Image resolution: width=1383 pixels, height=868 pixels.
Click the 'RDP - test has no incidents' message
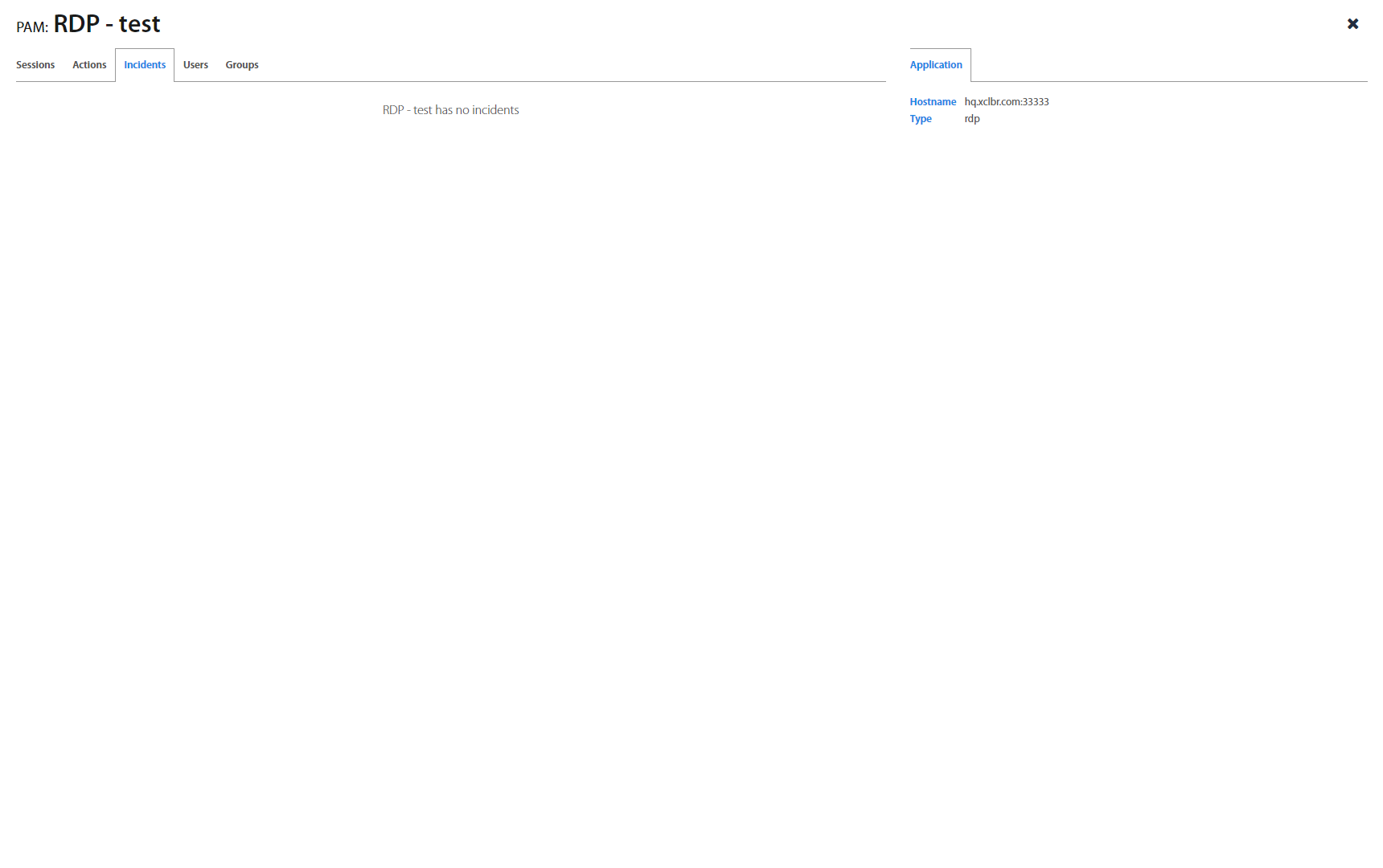[x=450, y=110]
